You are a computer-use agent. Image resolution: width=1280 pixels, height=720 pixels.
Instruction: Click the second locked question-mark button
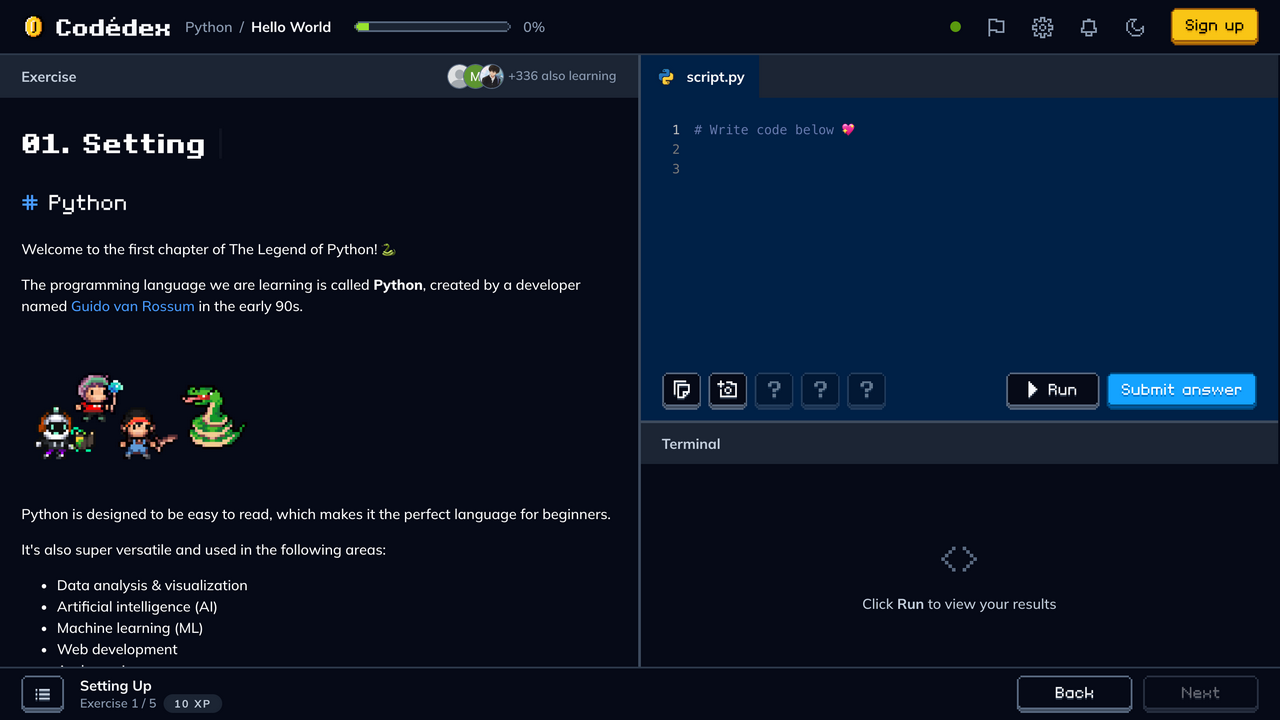(820, 389)
